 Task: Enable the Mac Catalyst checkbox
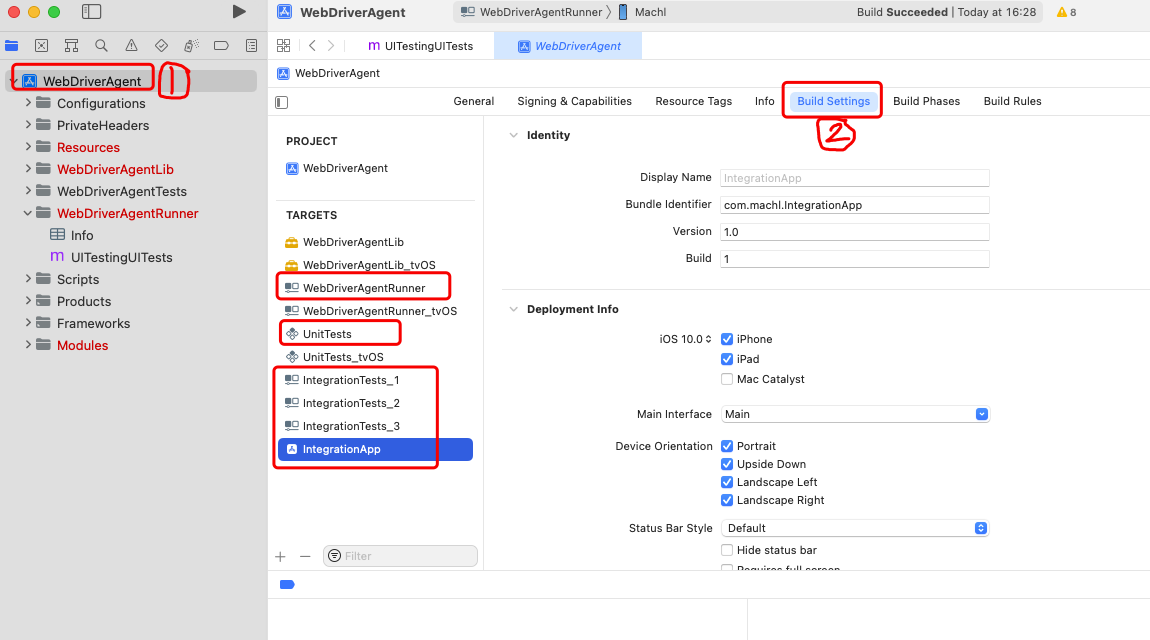pos(727,379)
